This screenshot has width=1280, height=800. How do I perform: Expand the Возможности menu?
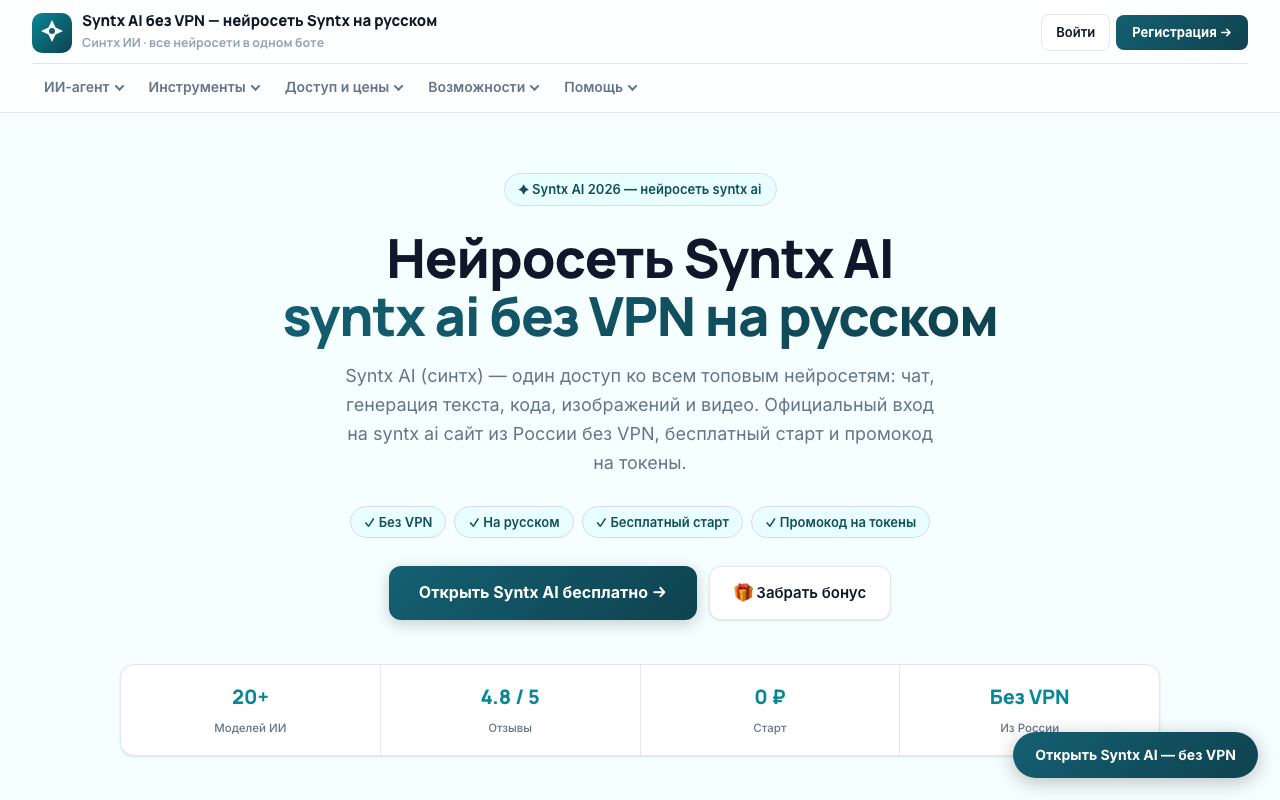pos(484,87)
